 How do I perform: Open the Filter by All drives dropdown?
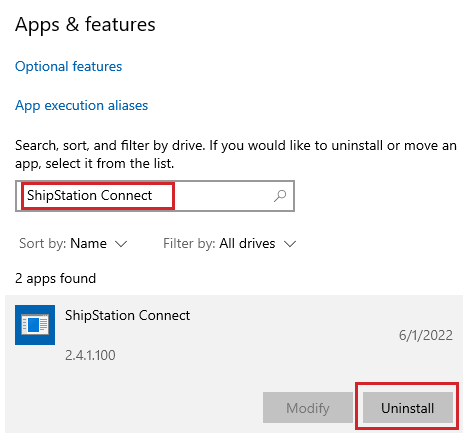[229, 243]
